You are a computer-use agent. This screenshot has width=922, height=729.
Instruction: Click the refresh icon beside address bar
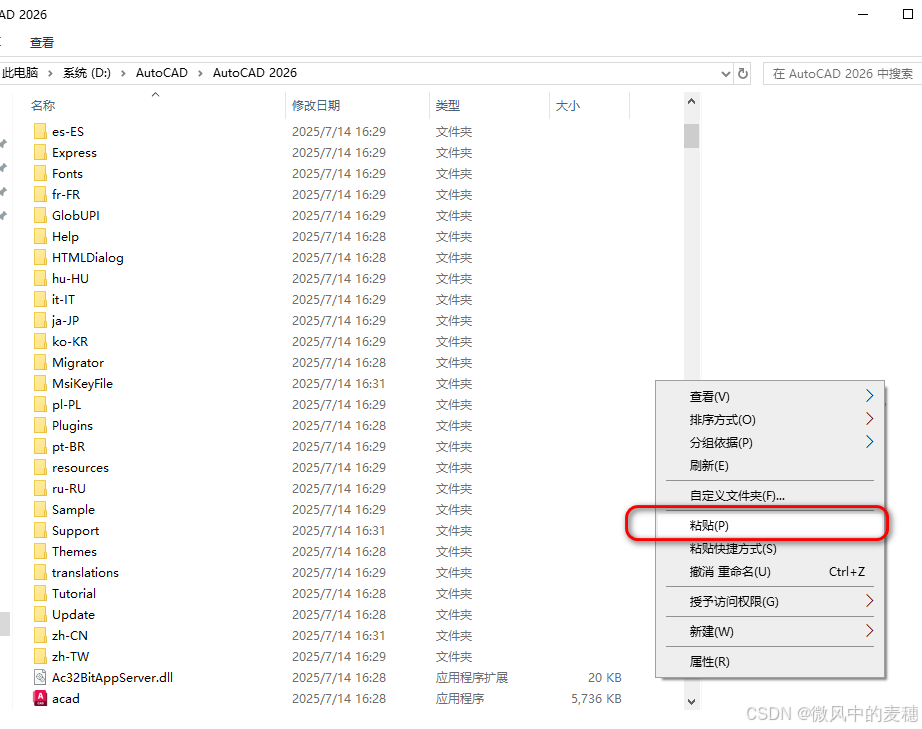[743, 73]
